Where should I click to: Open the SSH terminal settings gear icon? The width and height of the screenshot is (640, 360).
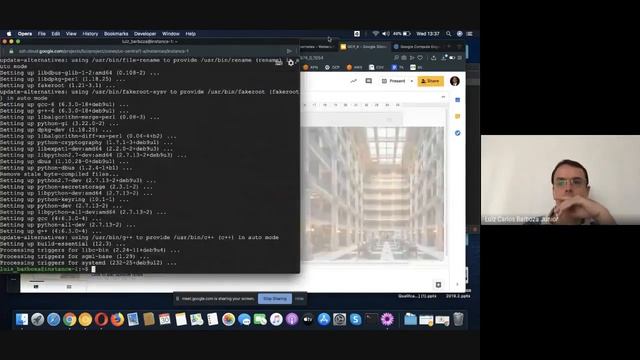pyautogui.click(x=291, y=63)
